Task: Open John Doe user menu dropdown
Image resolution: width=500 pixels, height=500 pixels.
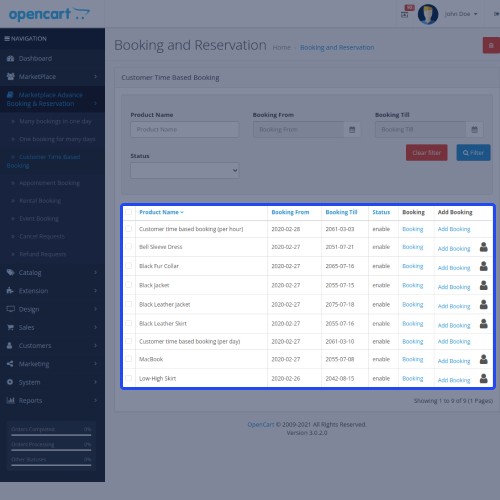Action: pyautogui.click(x=461, y=14)
